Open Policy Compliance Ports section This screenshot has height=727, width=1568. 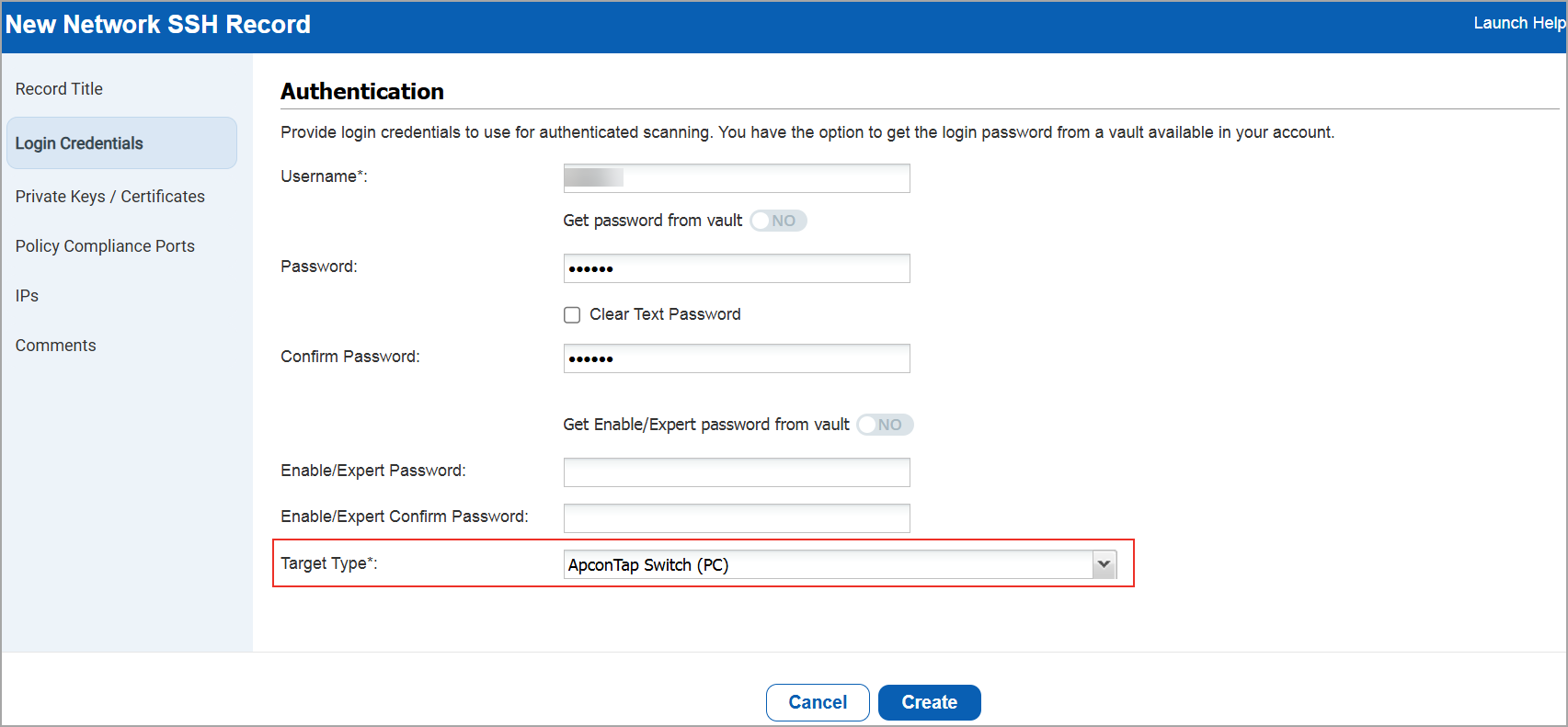pyautogui.click(x=105, y=246)
